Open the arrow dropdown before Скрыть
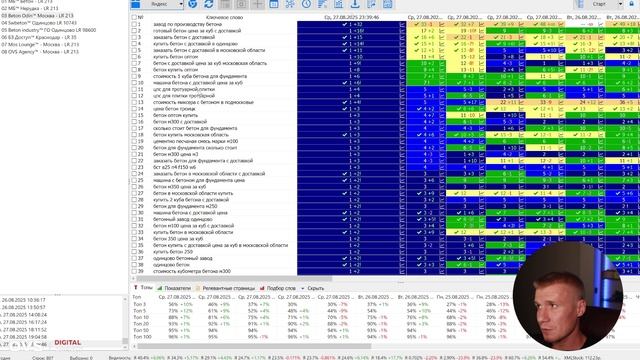This screenshot has width=640, height=360. (302, 288)
